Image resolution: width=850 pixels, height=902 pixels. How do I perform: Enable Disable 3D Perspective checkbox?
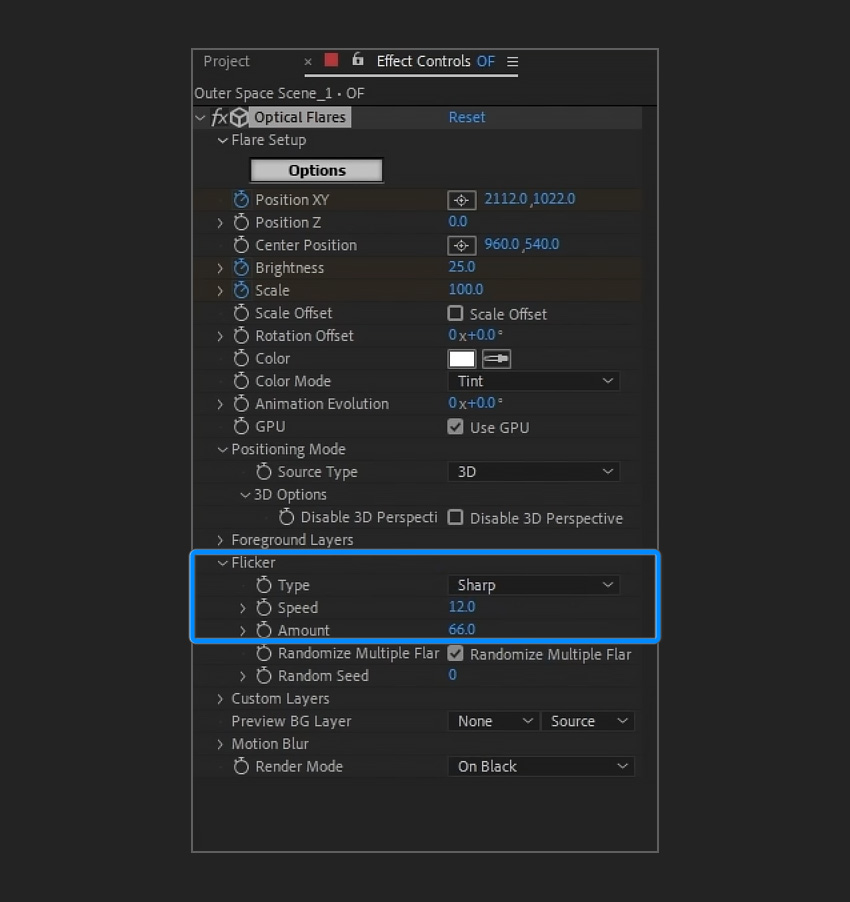(455, 518)
